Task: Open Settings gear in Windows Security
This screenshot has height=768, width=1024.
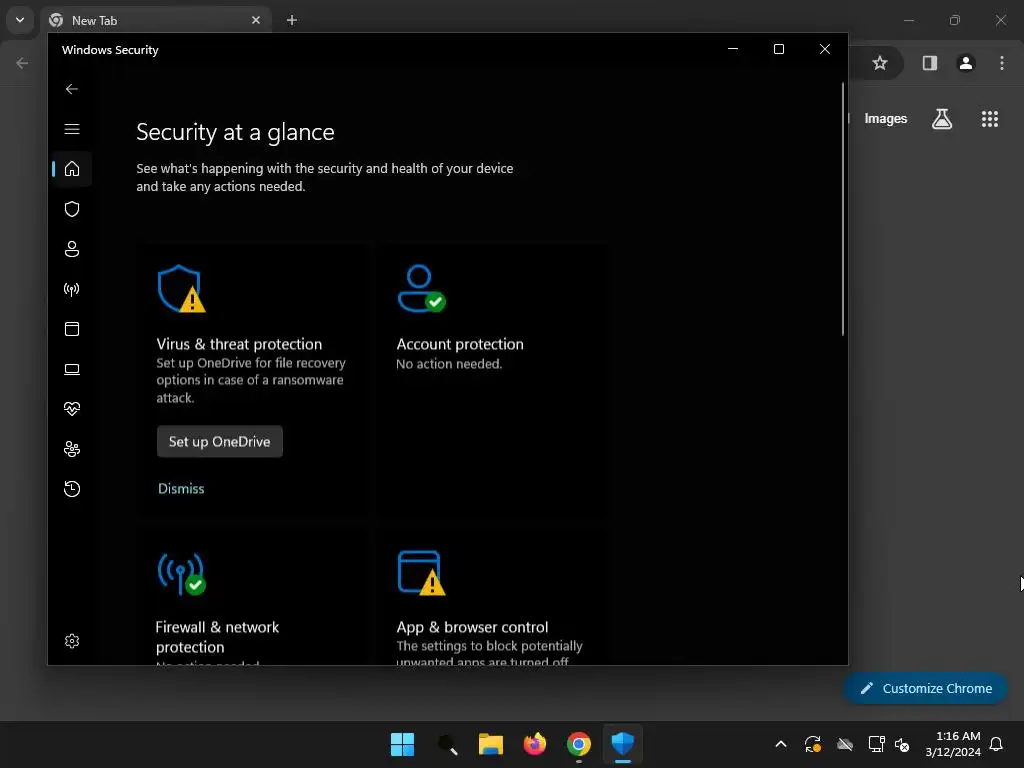Action: point(72,641)
